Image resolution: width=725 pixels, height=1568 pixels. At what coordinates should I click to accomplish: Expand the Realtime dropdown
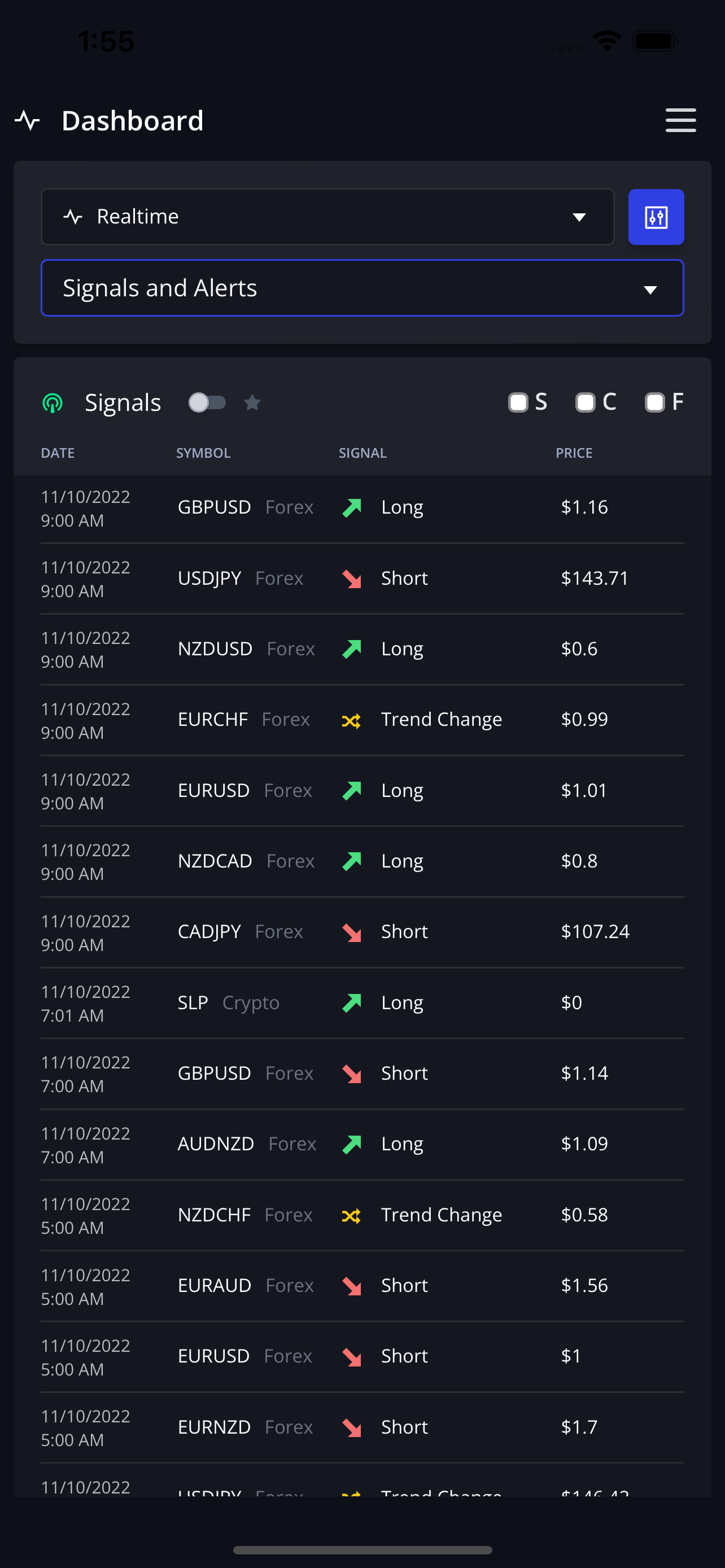(327, 217)
